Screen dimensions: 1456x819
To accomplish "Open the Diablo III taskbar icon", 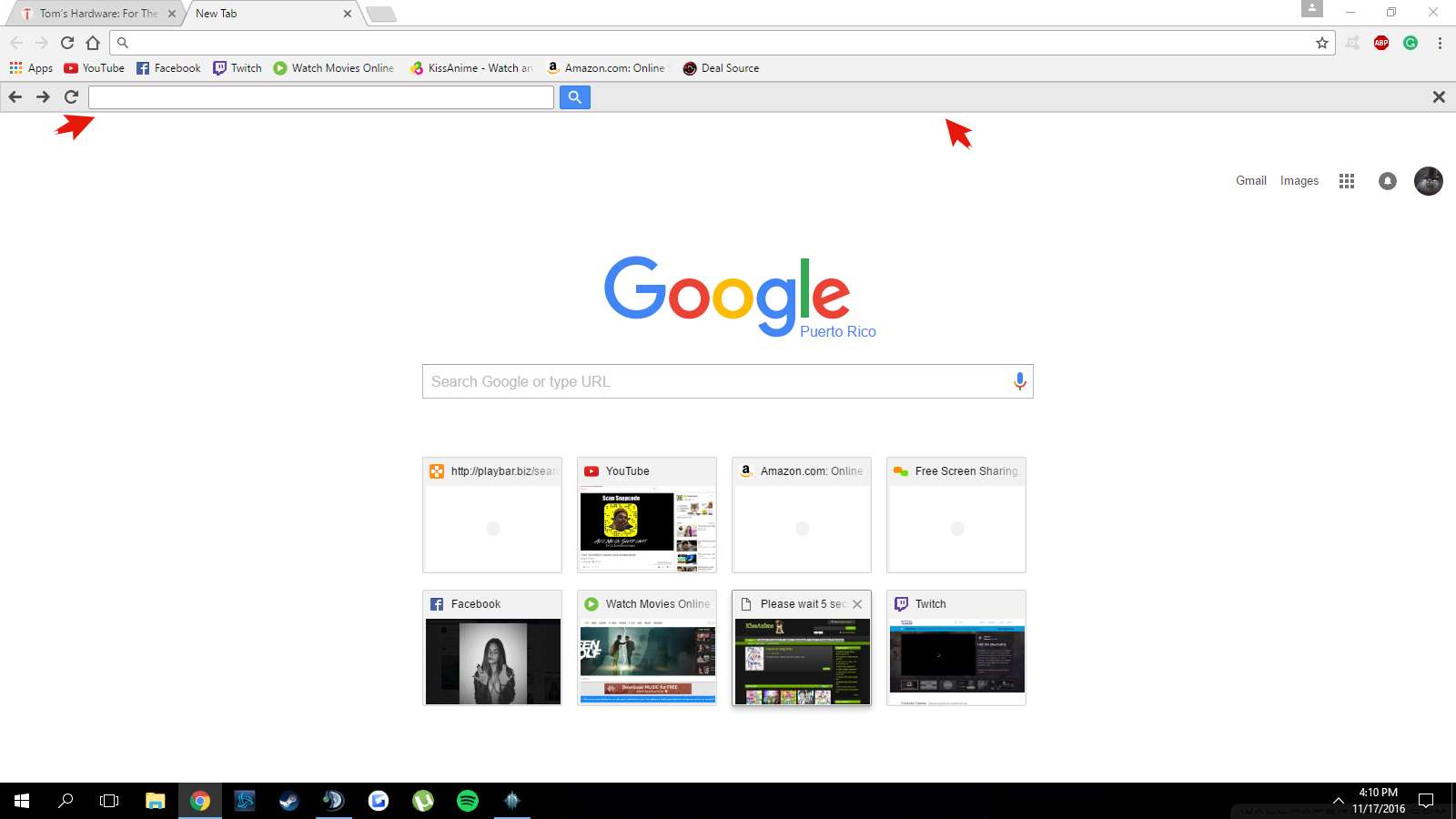I will tap(512, 801).
